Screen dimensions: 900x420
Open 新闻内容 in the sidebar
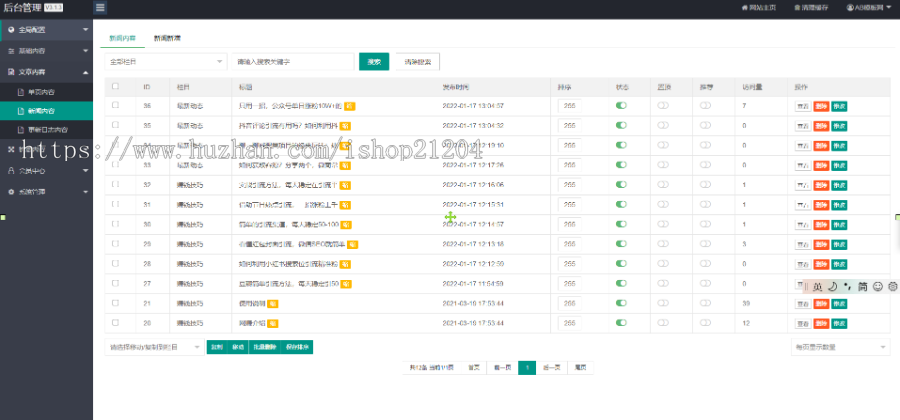[x=46, y=111]
